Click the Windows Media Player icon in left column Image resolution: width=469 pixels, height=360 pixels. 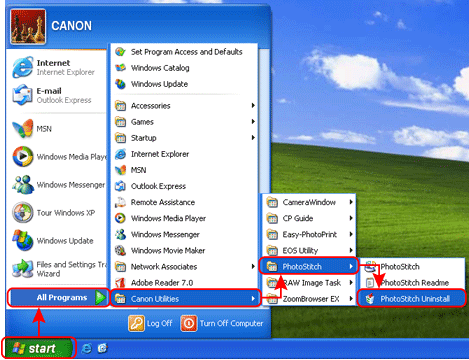pyautogui.click(x=22, y=156)
